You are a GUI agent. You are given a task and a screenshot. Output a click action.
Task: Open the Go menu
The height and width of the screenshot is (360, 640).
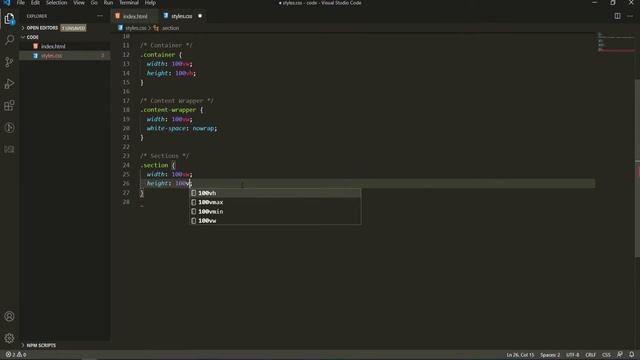coord(94,3)
